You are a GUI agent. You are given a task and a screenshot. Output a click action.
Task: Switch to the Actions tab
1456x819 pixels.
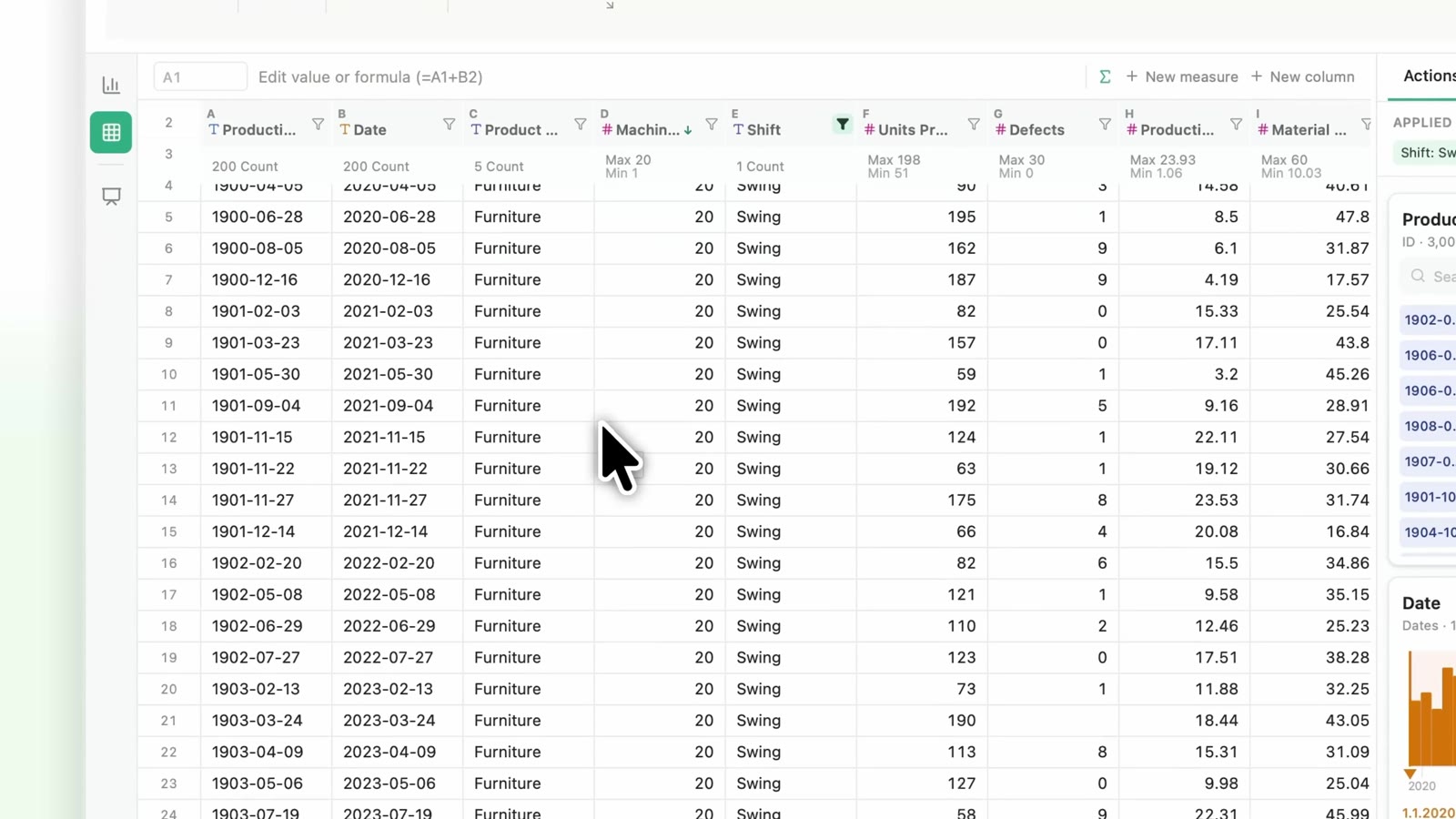(1429, 76)
